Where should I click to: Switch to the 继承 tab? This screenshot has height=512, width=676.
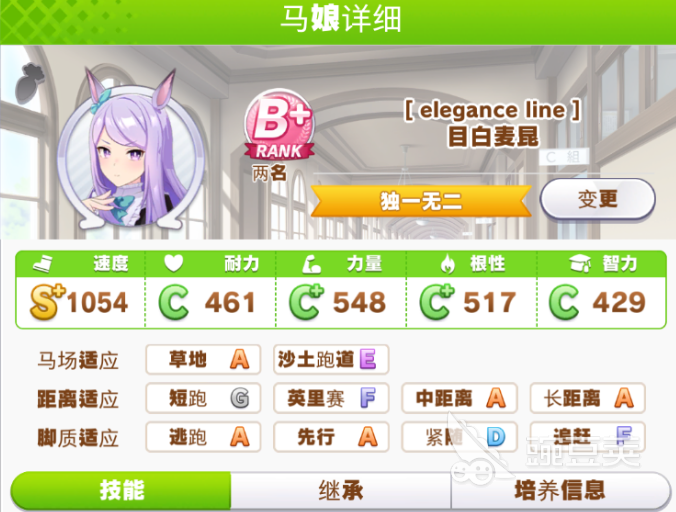[x=341, y=490]
